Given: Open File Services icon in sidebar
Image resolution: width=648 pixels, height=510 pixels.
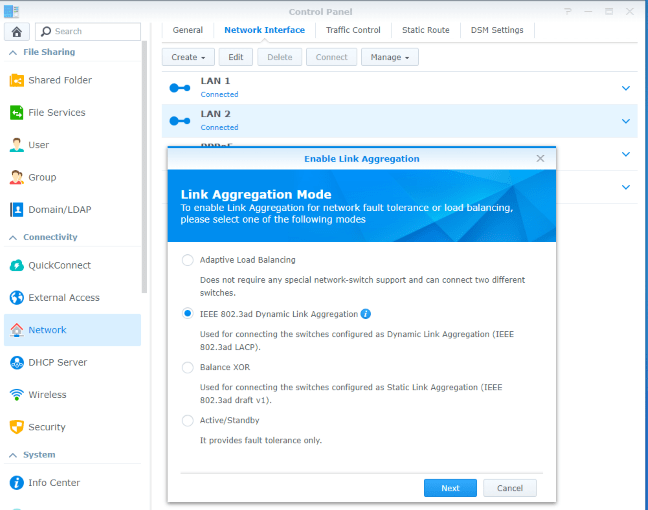Looking at the screenshot, I should pyautogui.click(x=17, y=113).
